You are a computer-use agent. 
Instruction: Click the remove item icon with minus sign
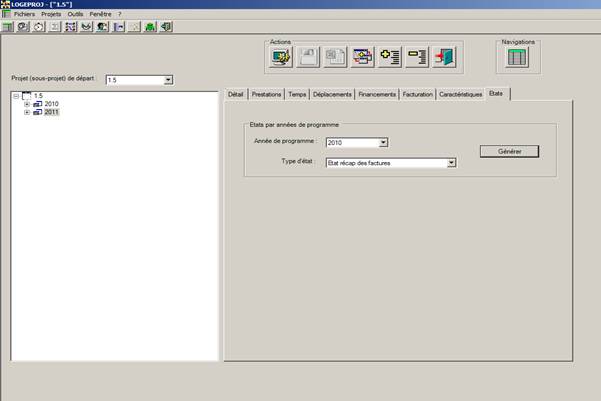pyautogui.click(x=418, y=57)
